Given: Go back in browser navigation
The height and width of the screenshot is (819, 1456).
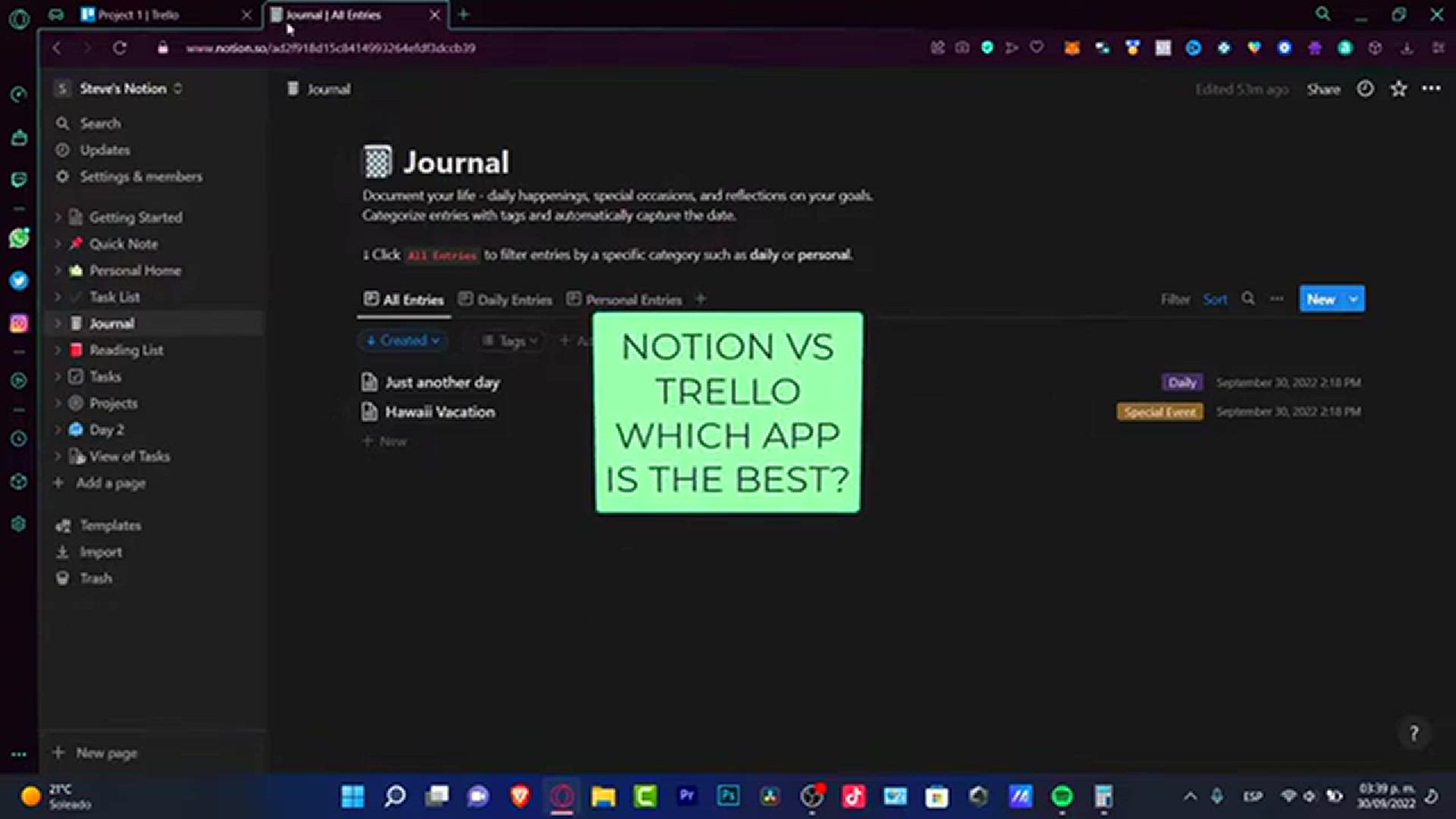Looking at the screenshot, I should tap(57, 48).
